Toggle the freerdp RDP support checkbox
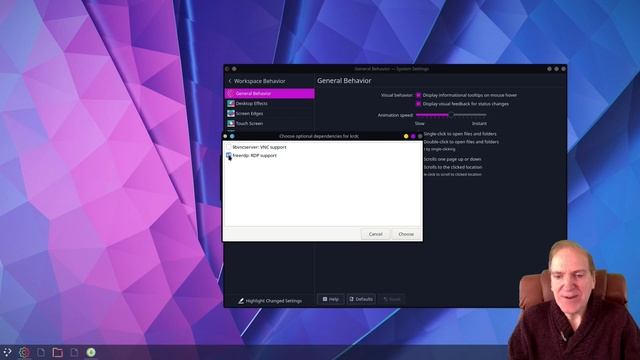Image resolution: width=640 pixels, height=360 pixels. point(229,156)
